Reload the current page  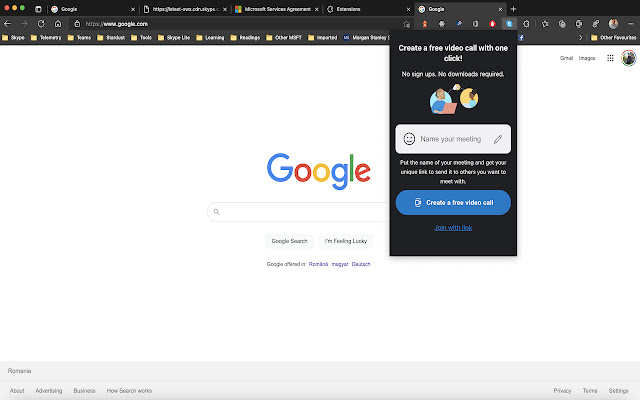click(41, 24)
